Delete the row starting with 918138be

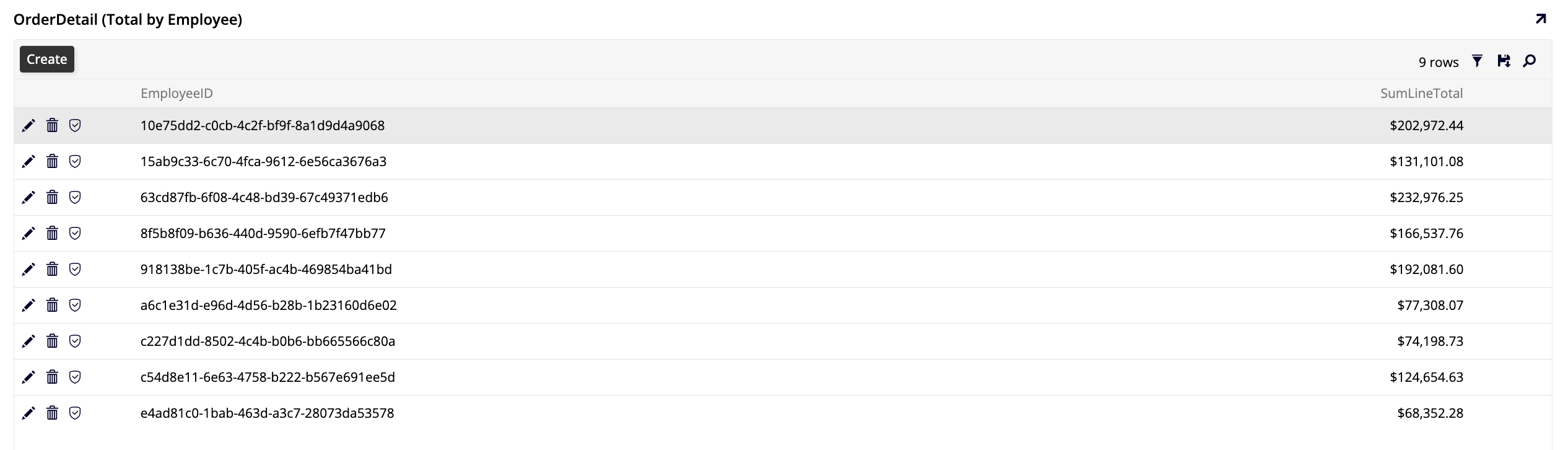click(x=52, y=270)
